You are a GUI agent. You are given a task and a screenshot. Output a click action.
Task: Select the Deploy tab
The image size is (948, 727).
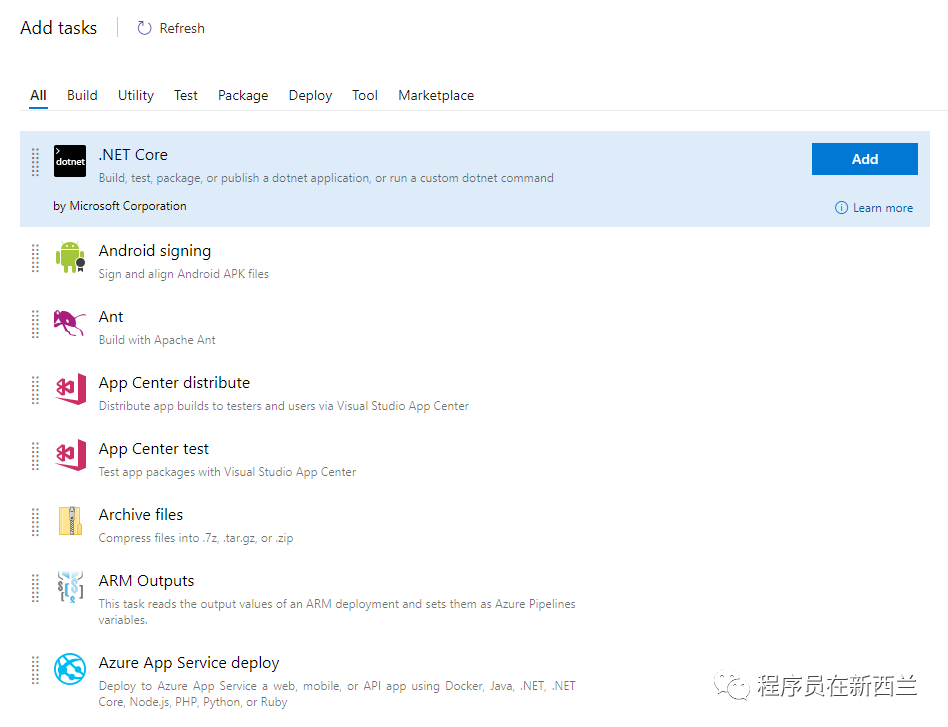pyautogui.click(x=310, y=96)
